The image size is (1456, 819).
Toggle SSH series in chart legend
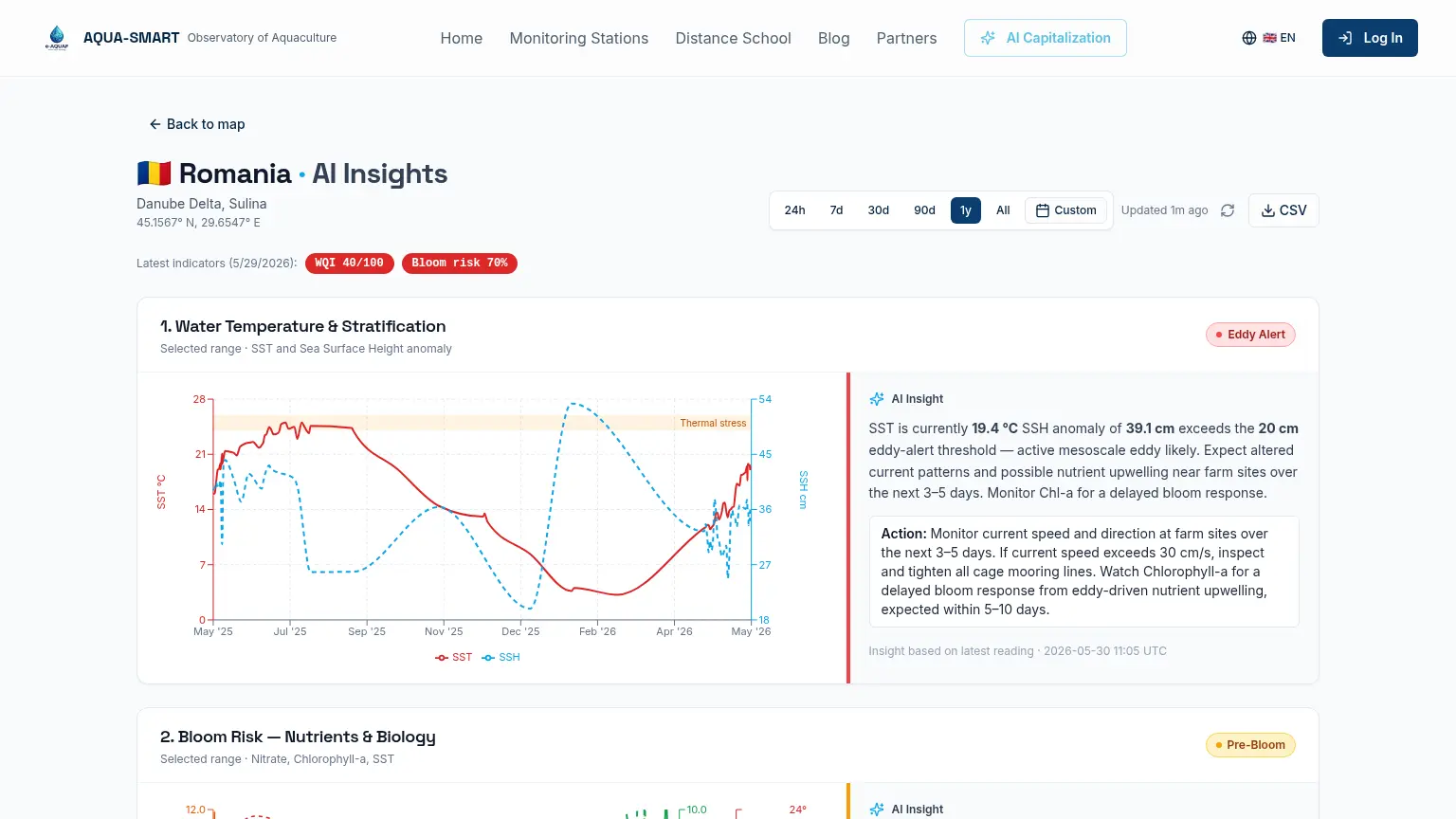point(500,657)
